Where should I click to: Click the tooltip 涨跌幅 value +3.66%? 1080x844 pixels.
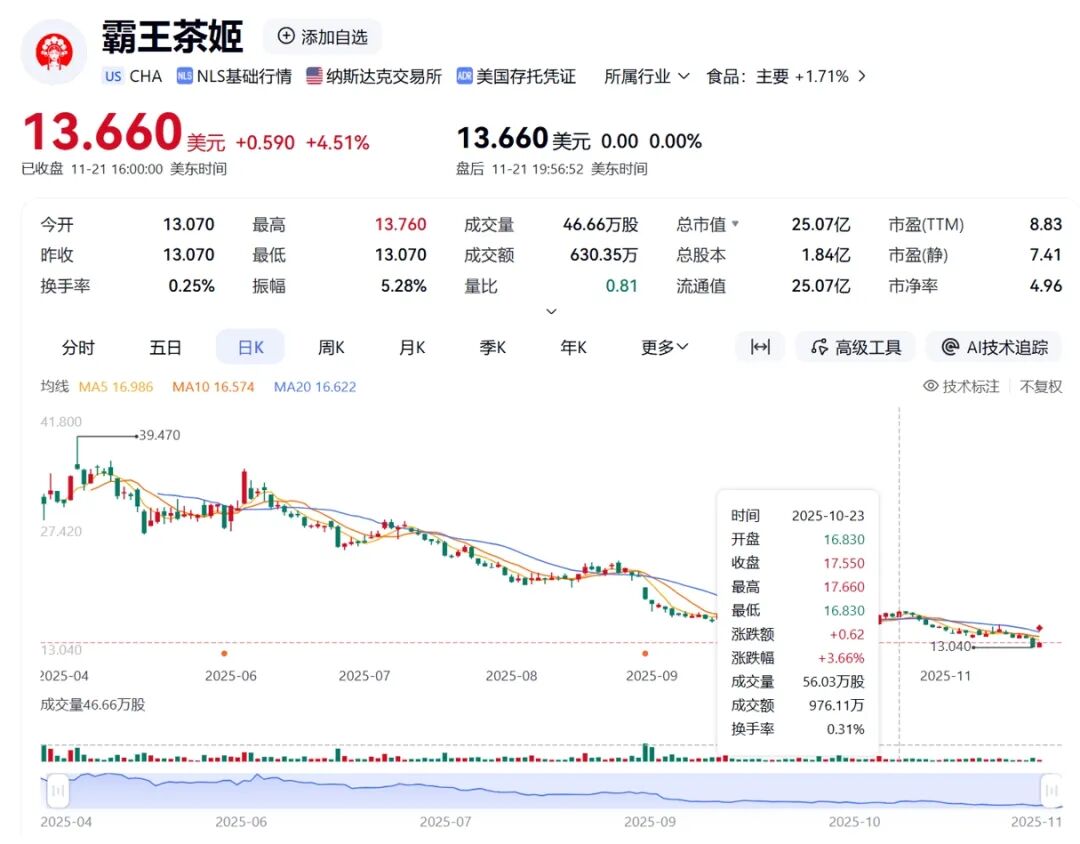coord(841,658)
